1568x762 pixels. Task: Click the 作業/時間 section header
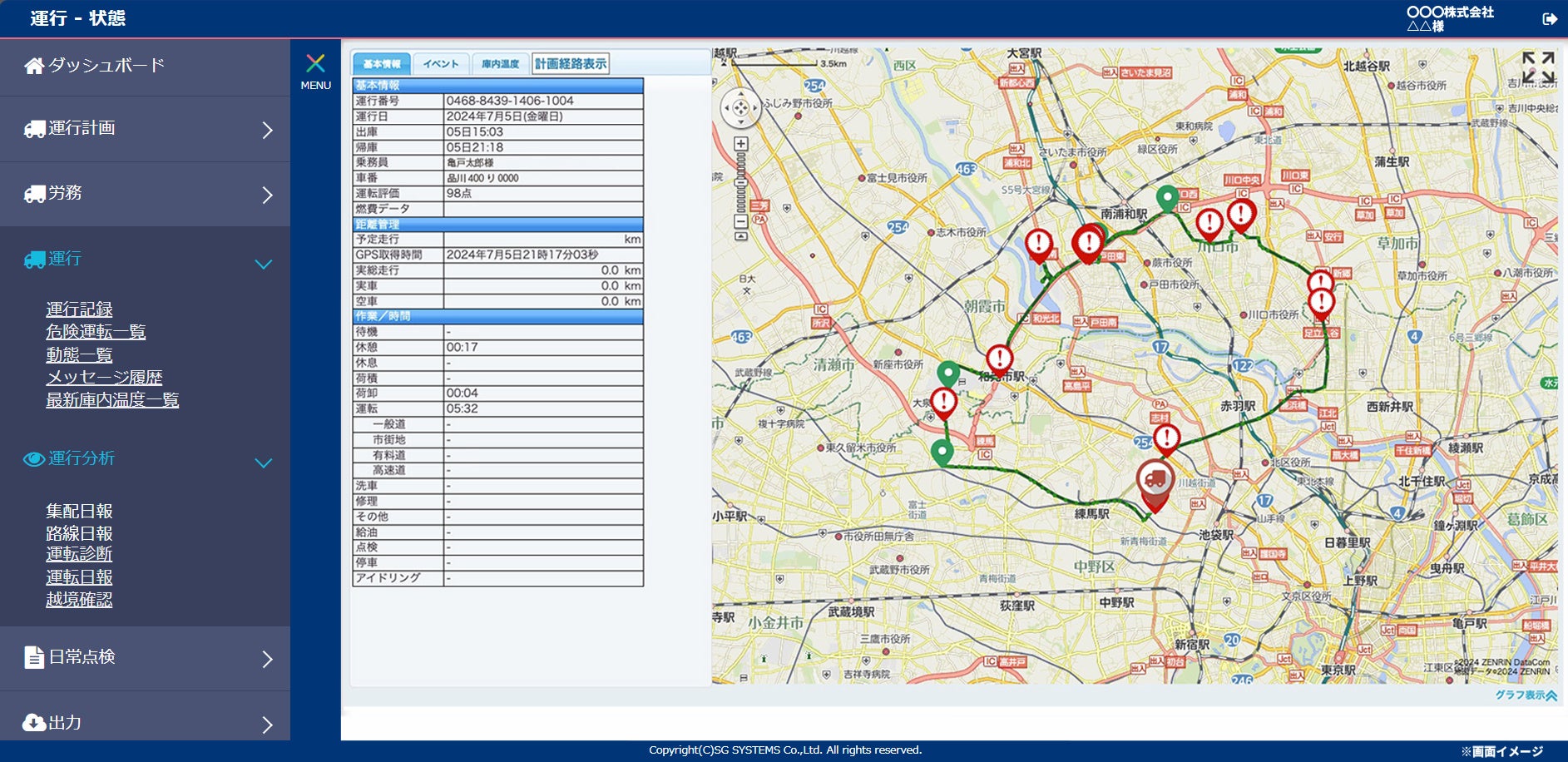point(498,316)
